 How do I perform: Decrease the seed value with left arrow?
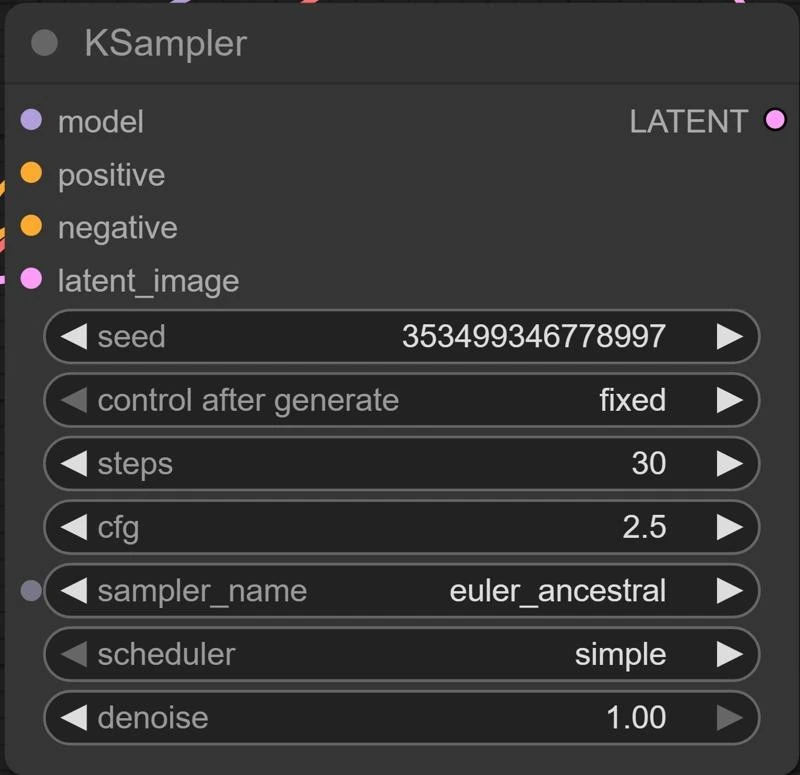point(74,336)
